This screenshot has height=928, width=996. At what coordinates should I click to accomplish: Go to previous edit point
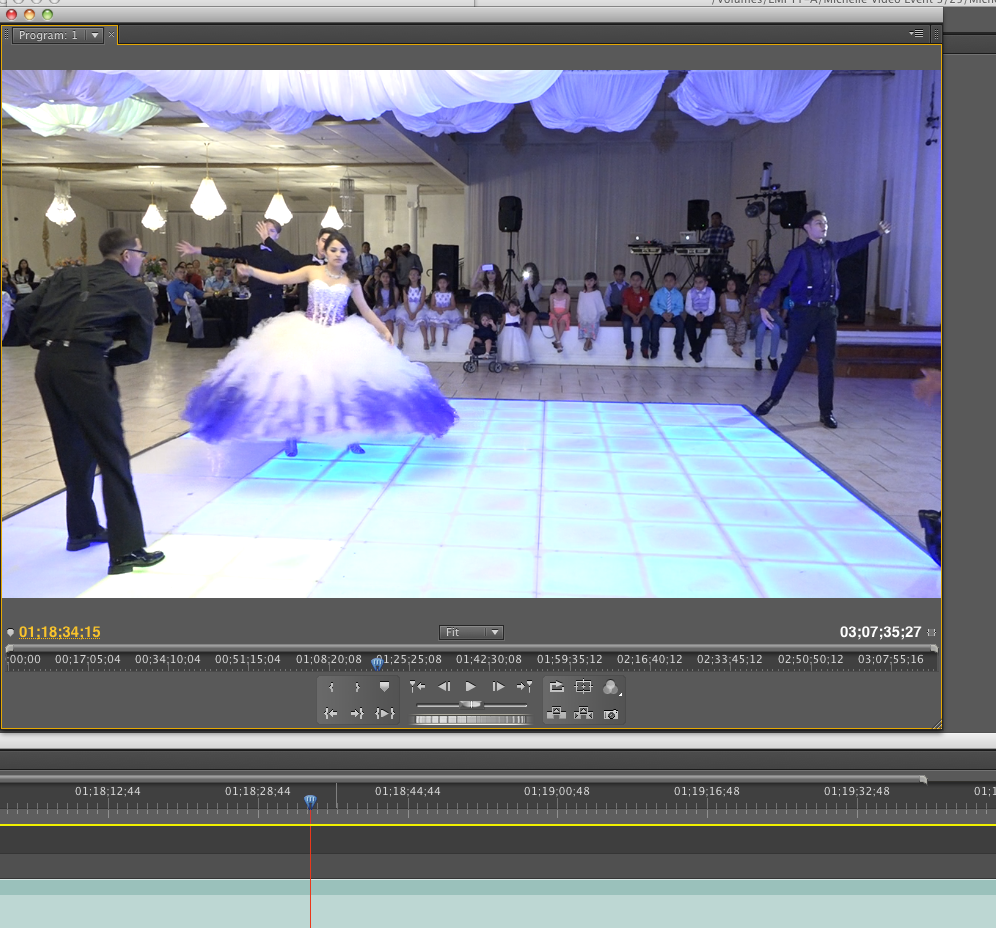point(418,687)
